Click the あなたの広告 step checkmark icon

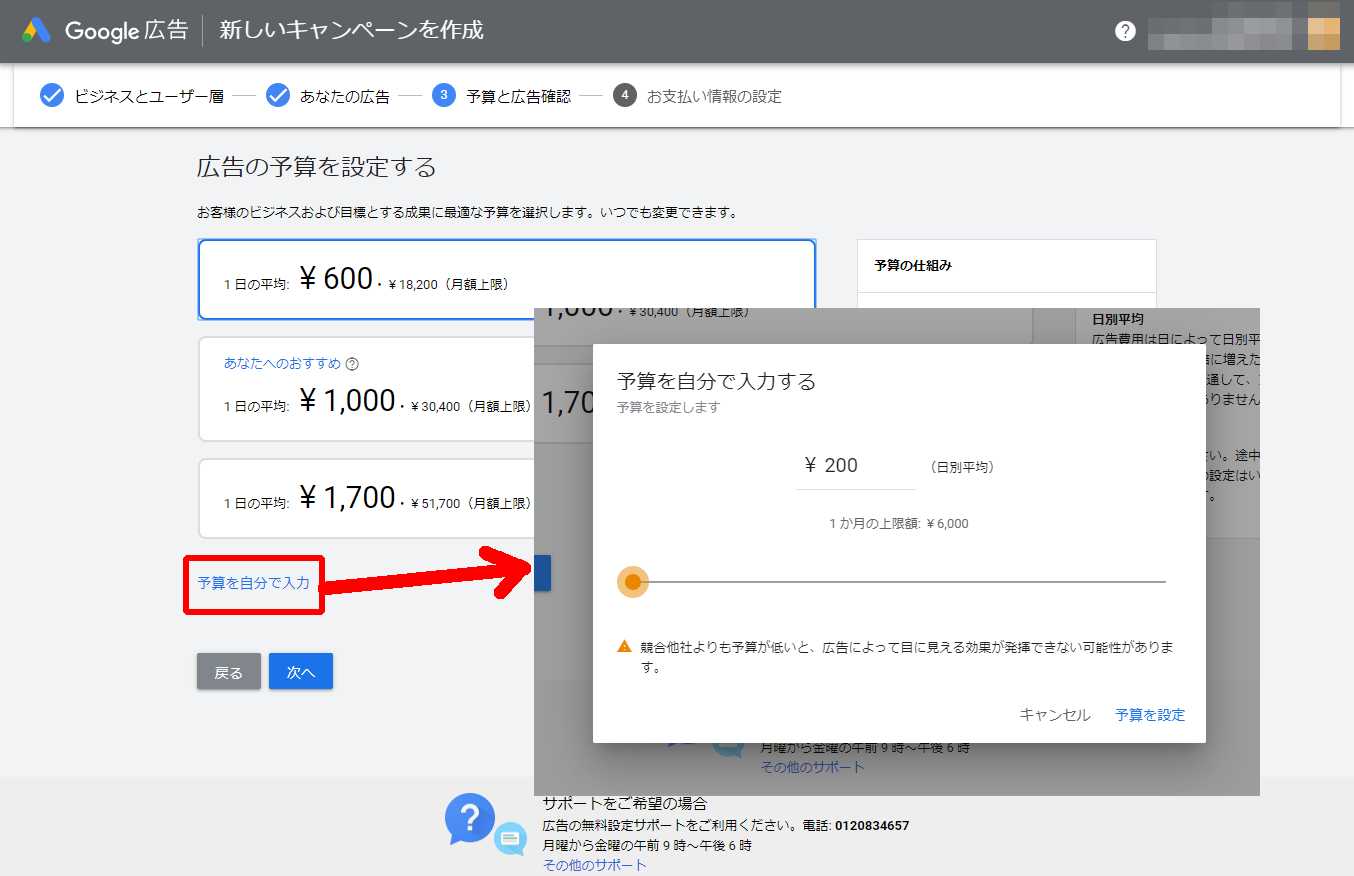(x=278, y=96)
